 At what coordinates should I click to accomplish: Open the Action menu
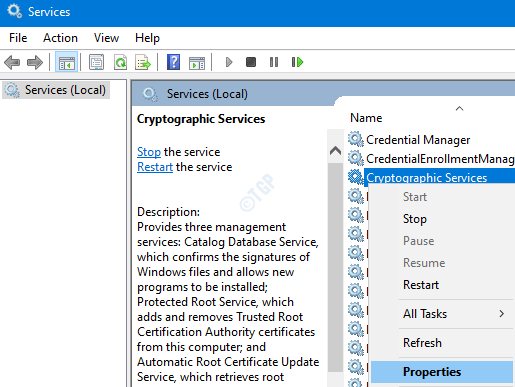coord(60,38)
